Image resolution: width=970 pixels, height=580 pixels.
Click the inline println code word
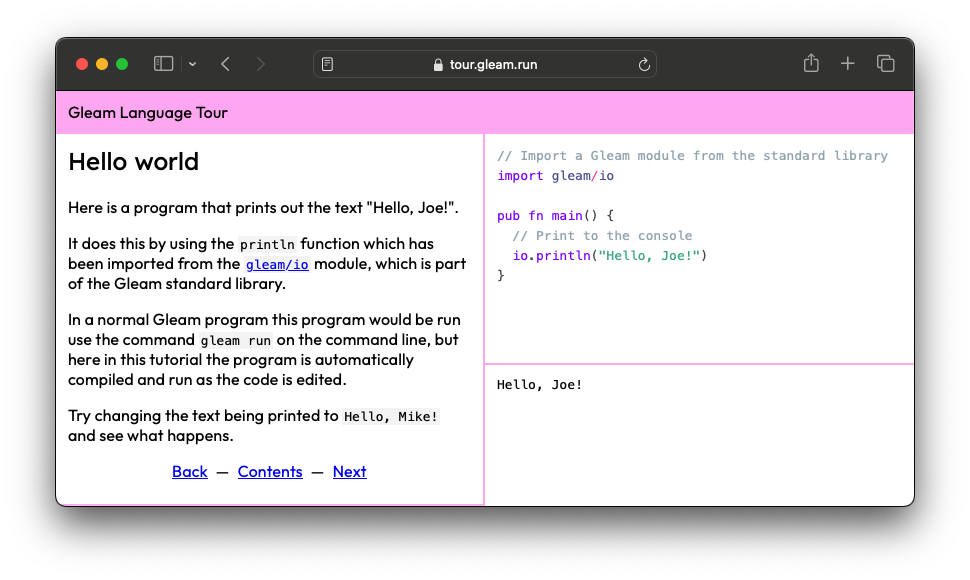point(267,244)
